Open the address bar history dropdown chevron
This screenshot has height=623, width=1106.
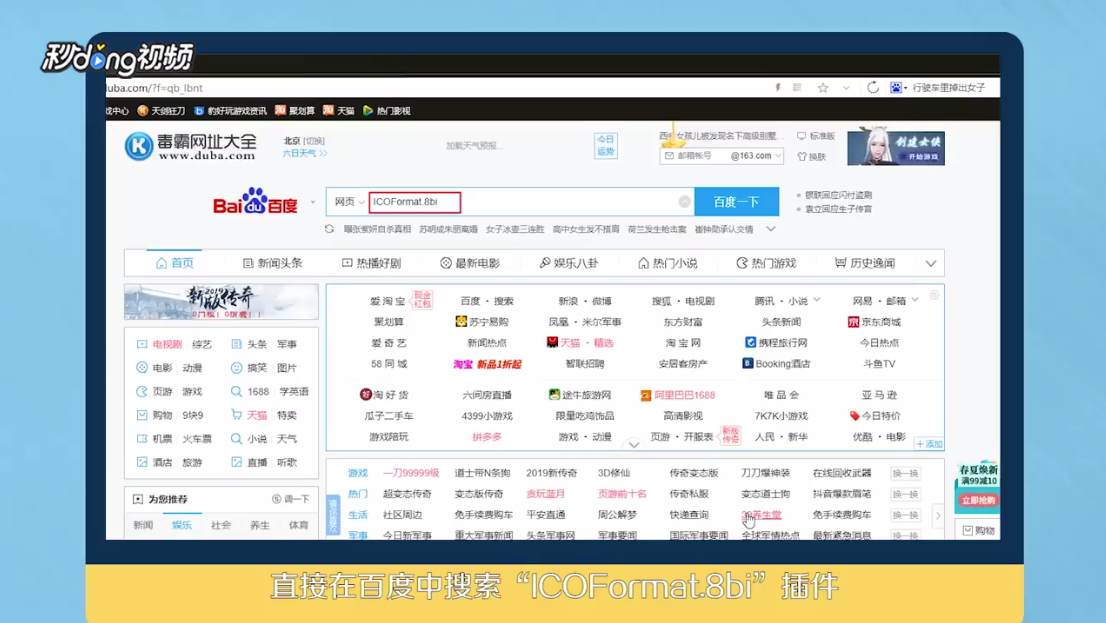pos(846,88)
